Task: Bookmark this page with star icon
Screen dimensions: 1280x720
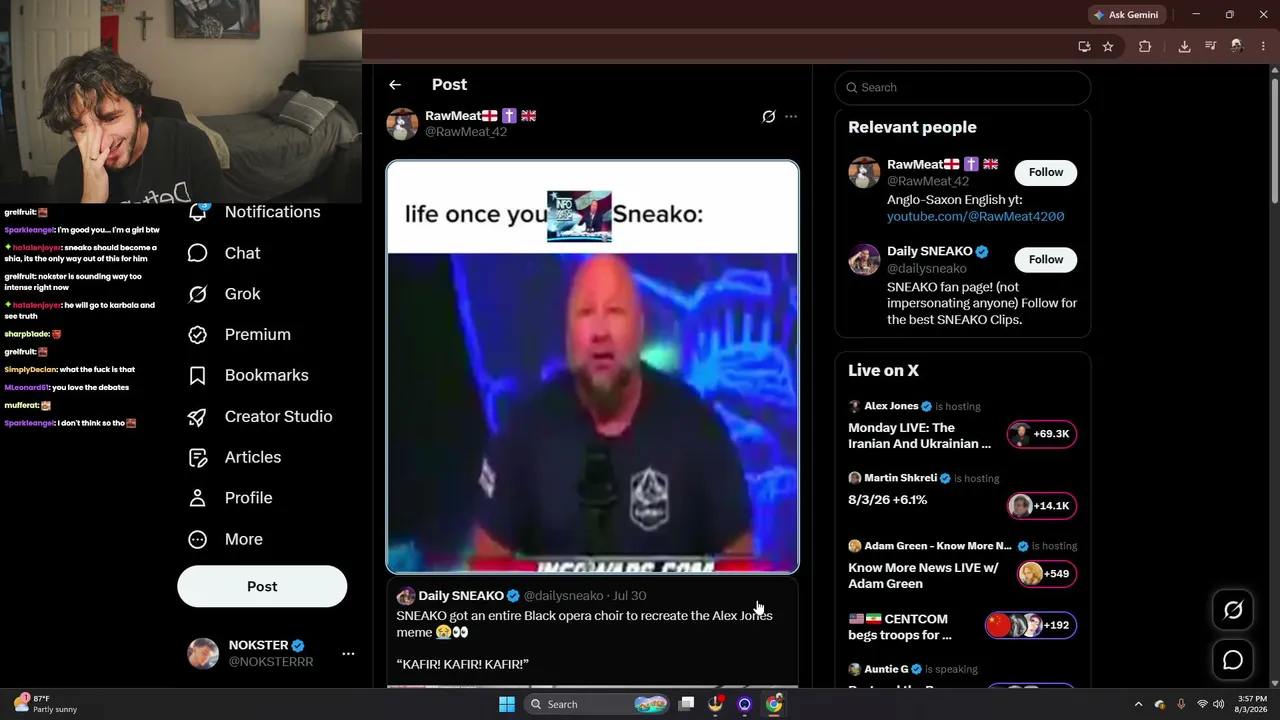Action: [1108, 46]
